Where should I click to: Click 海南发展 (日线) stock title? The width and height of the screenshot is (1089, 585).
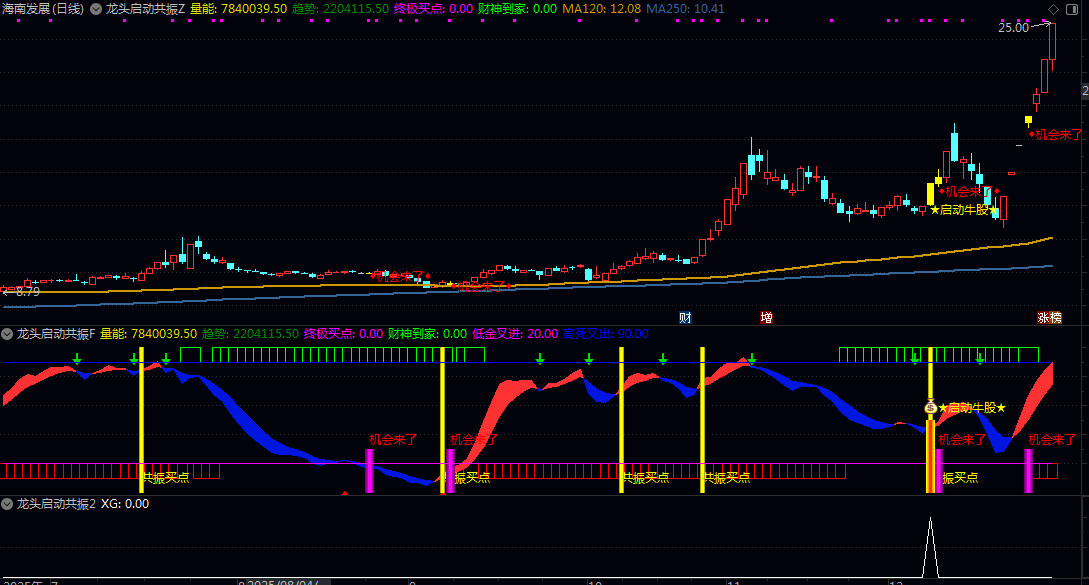pyautogui.click(x=43, y=8)
